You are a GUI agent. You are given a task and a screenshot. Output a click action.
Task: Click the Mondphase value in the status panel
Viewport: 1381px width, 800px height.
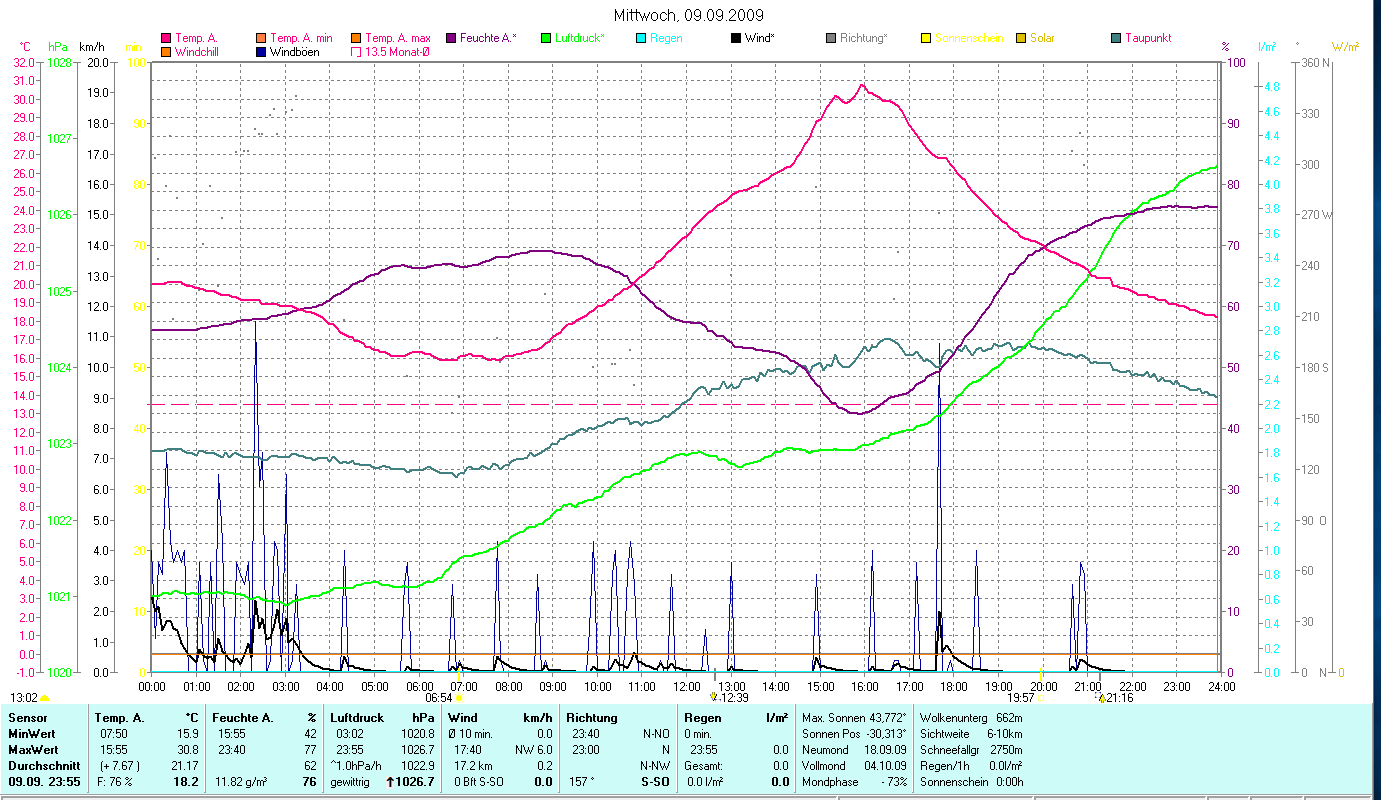879,781
